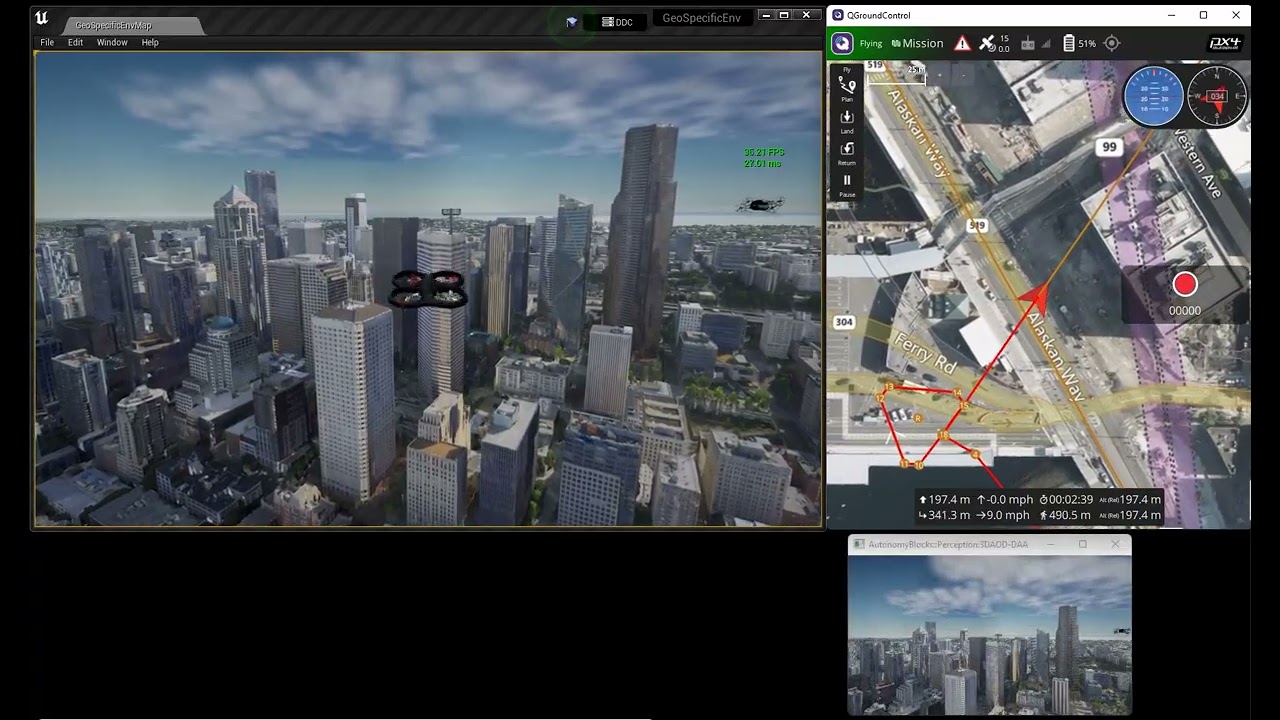The image size is (1280, 720).
Task: Open the File menu in Unreal
Action: point(47,42)
